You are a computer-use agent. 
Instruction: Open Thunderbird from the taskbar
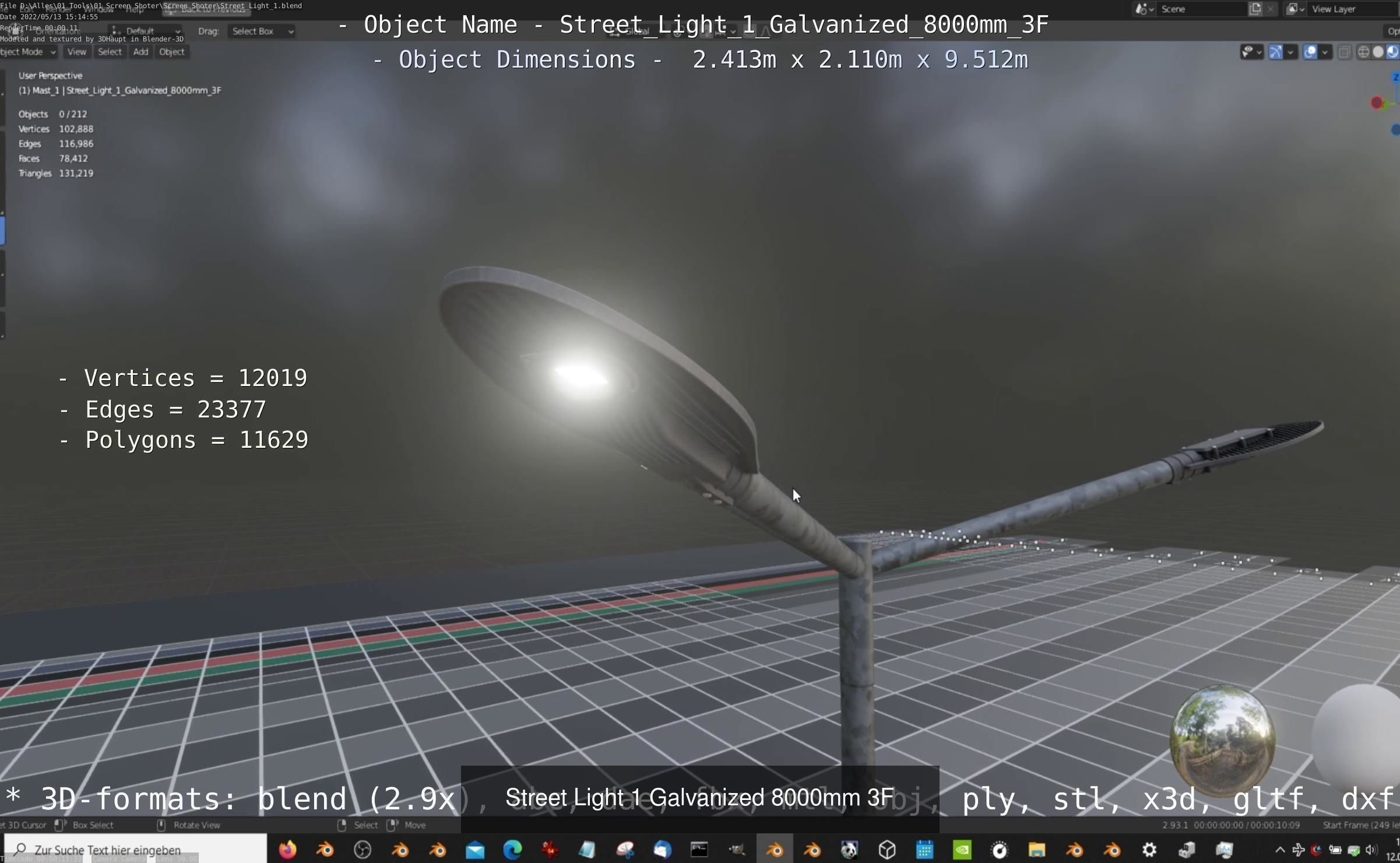point(662,850)
